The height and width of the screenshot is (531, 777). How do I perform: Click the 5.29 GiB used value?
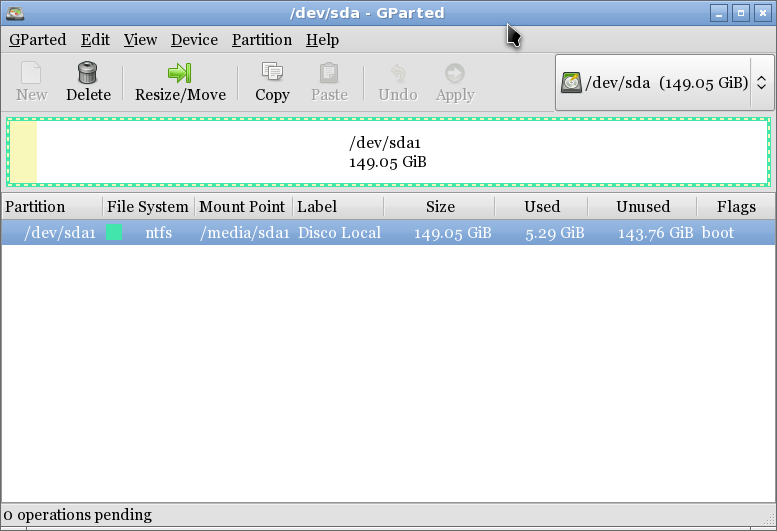pos(555,233)
